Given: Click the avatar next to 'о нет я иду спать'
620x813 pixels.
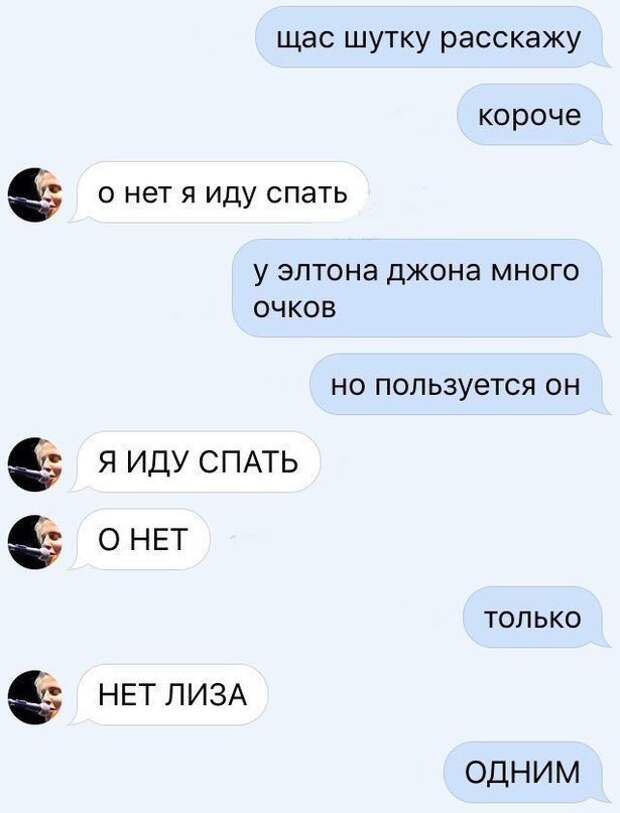Looking at the screenshot, I should 35,195.
